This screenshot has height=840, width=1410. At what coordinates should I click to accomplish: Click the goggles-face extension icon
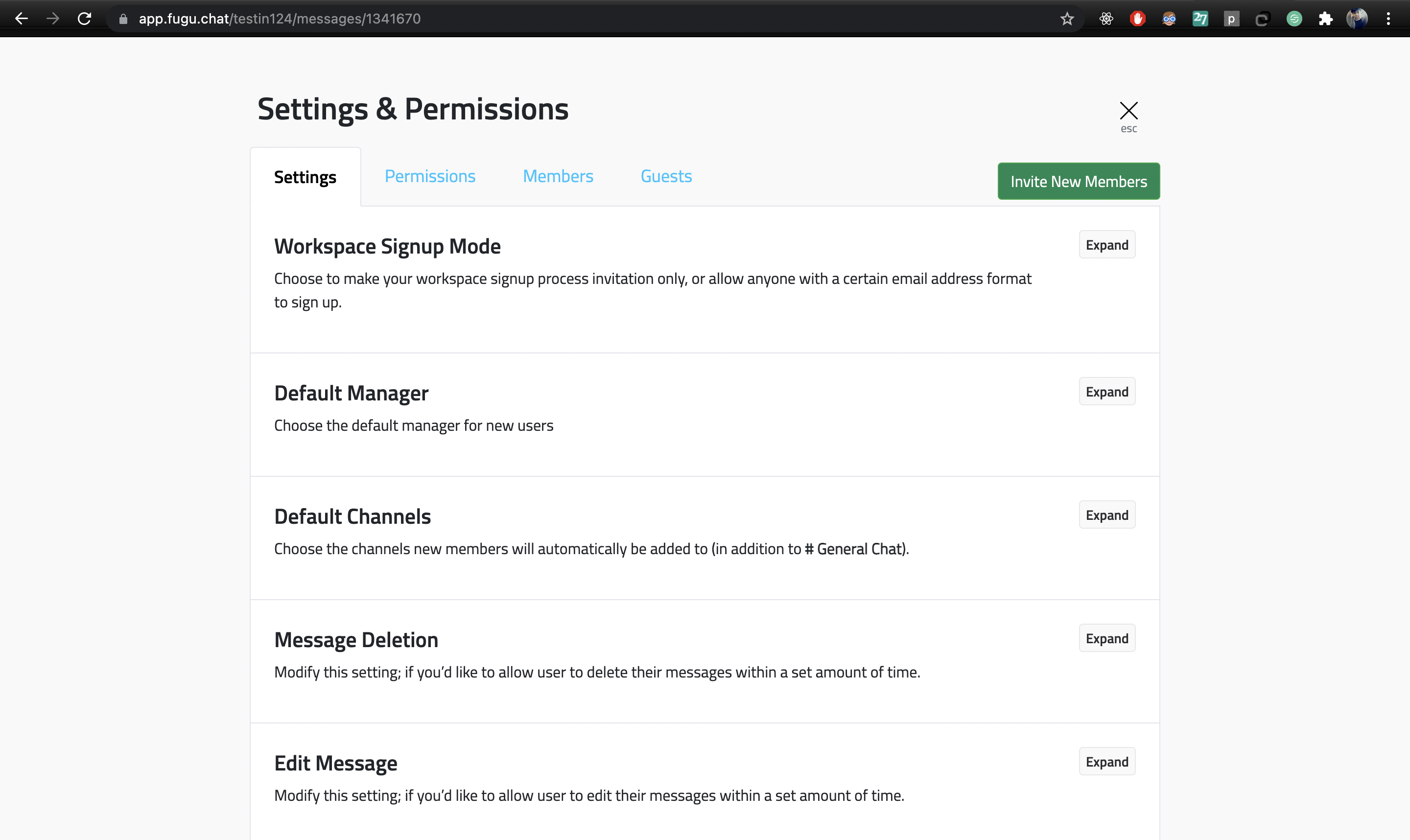[x=1169, y=19]
